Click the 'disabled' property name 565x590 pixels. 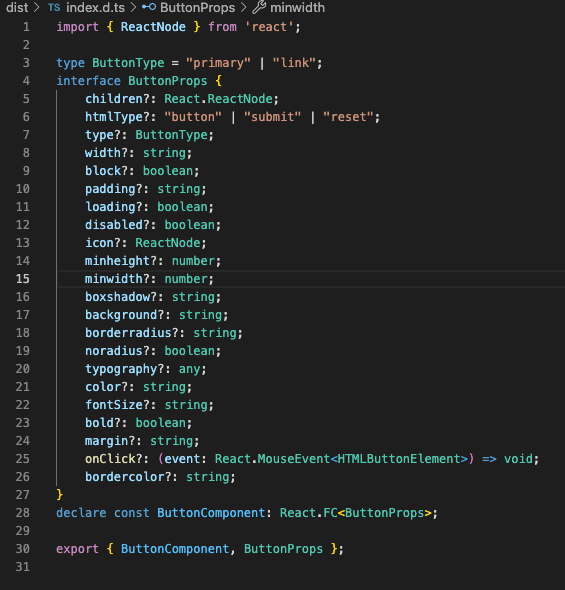114,225
